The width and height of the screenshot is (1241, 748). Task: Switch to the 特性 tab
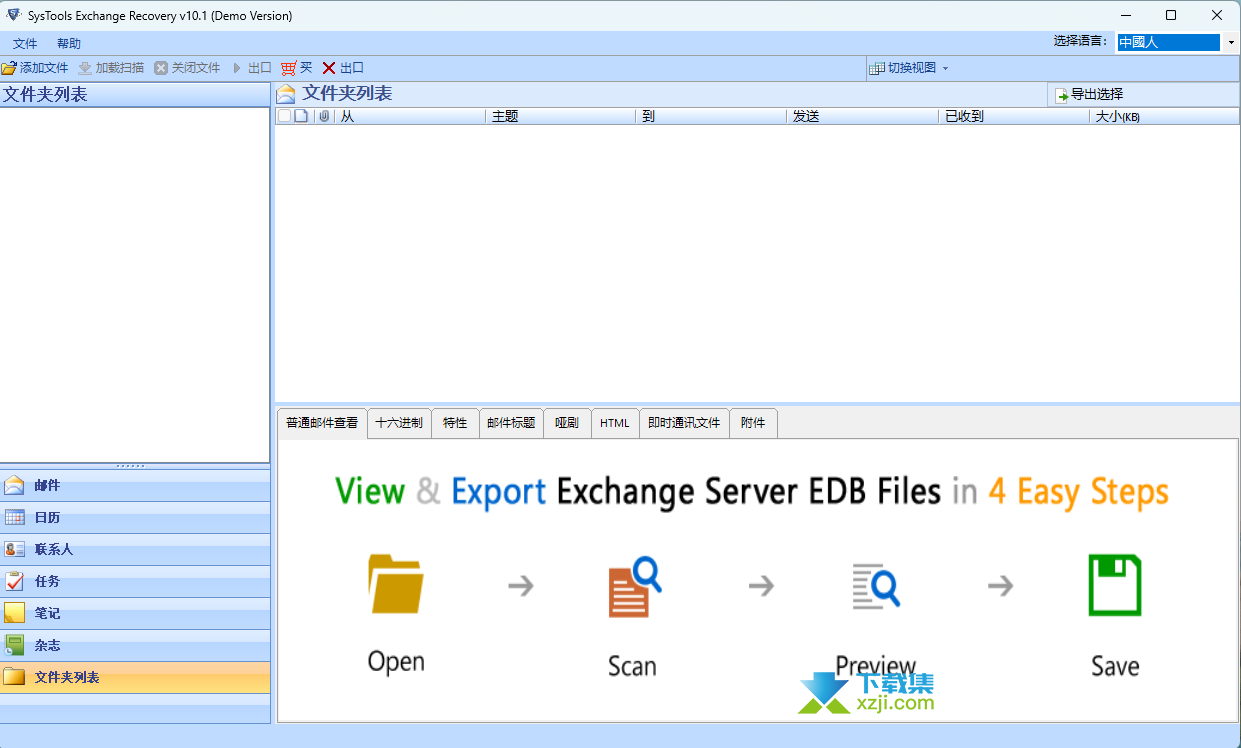pyautogui.click(x=455, y=423)
